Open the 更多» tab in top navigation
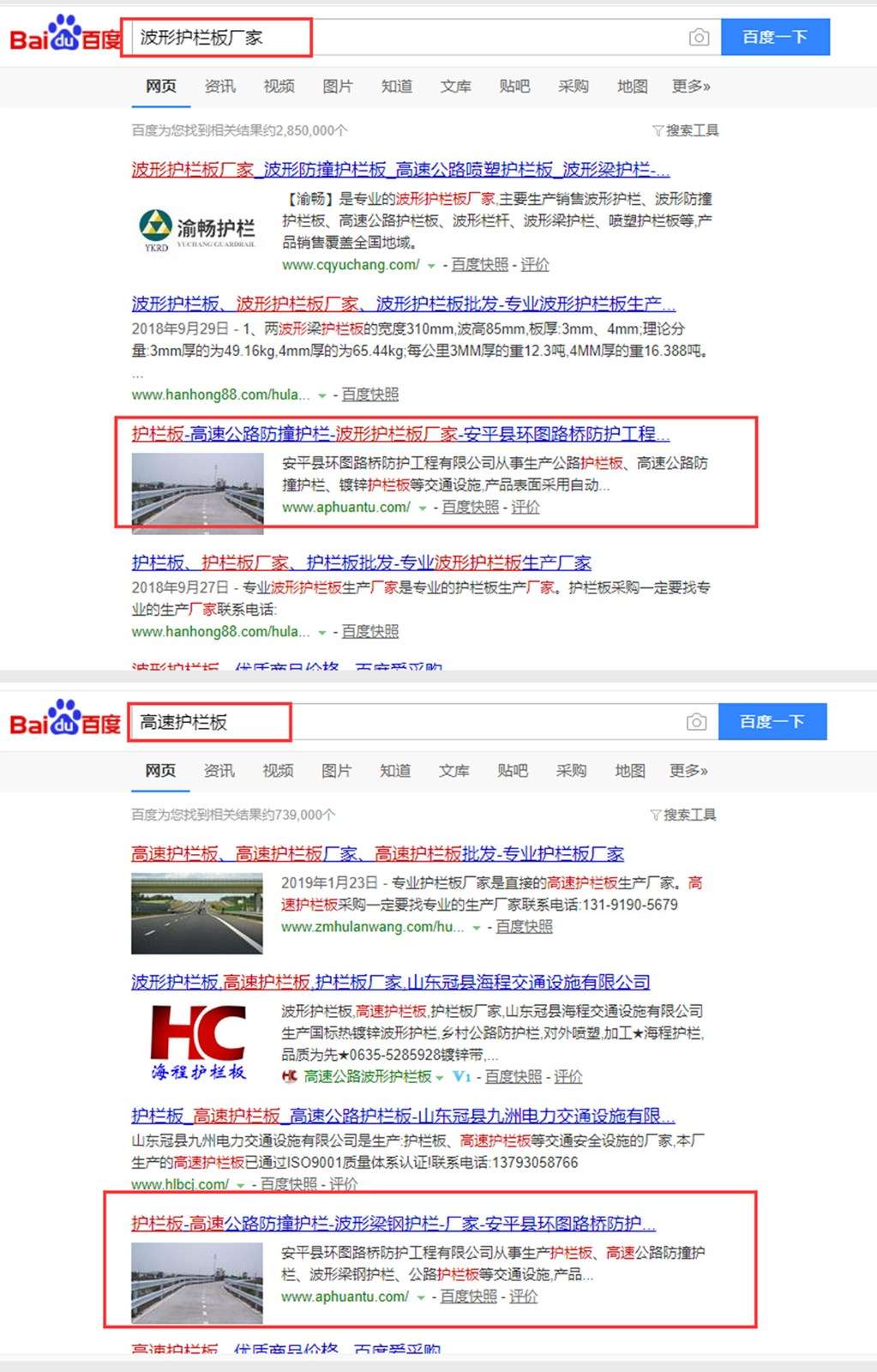Viewport: 877px width, 1372px height. [691, 87]
